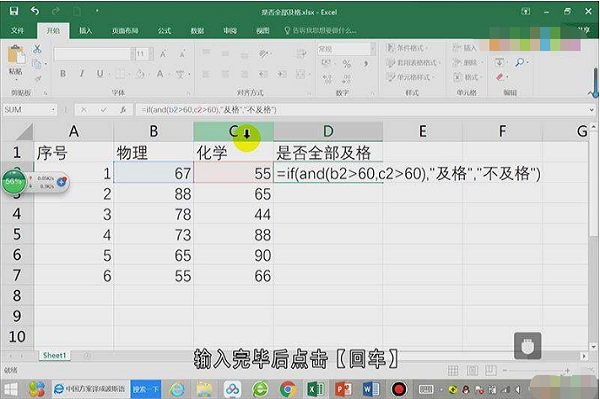Open the 插入 ribbon tab
The height and width of the screenshot is (399, 600).
[x=85, y=31]
